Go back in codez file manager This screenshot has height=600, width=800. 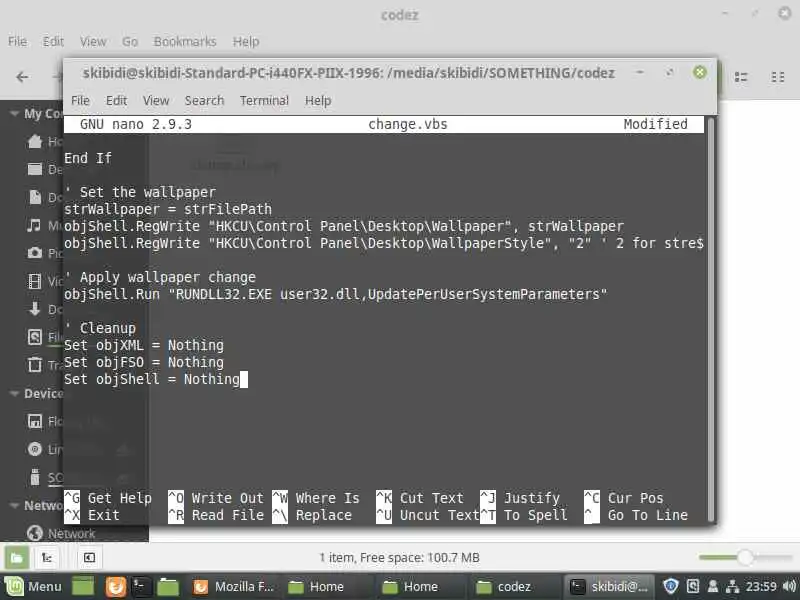click(22, 77)
